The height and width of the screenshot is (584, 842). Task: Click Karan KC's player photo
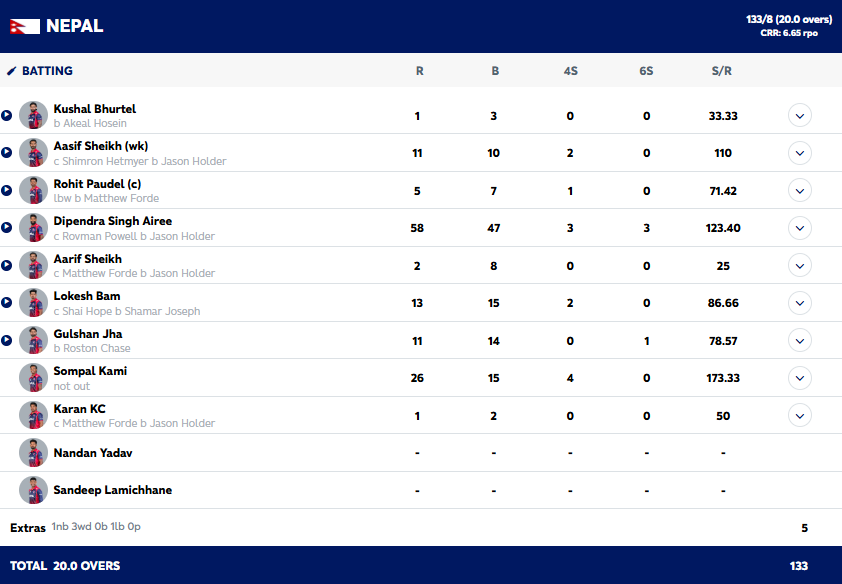point(34,415)
